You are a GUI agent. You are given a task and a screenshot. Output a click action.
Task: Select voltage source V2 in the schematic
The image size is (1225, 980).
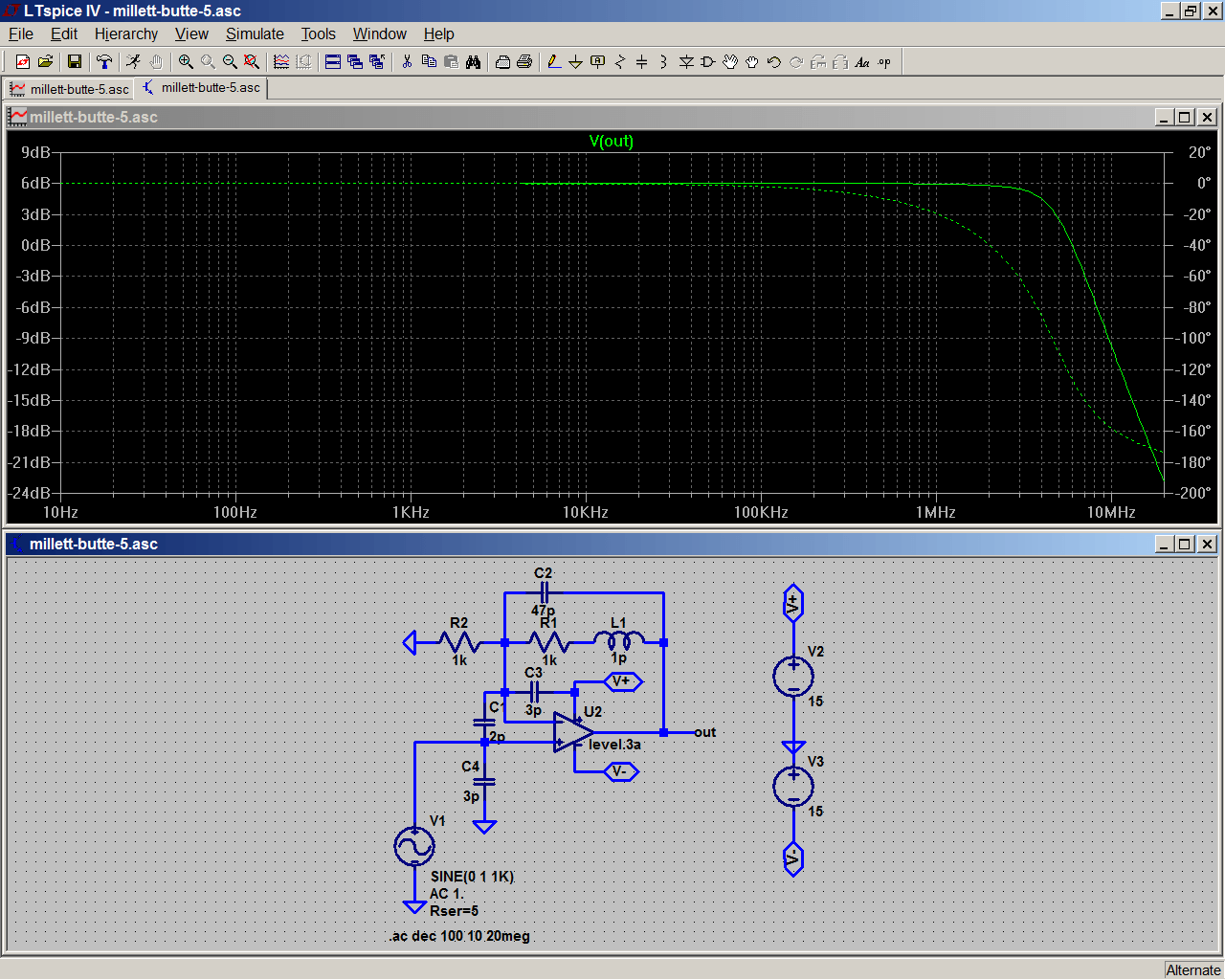click(793, 677)
